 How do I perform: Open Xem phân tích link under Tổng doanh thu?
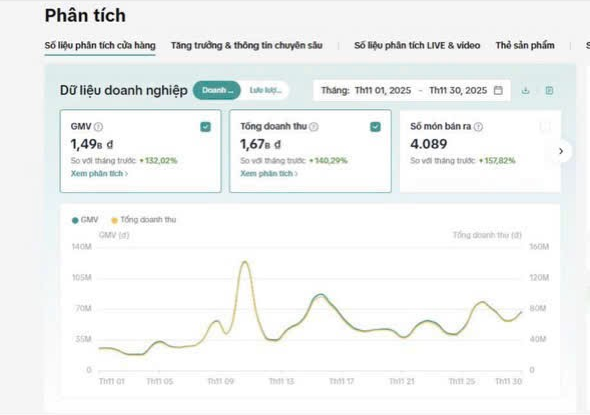(269, 173)
